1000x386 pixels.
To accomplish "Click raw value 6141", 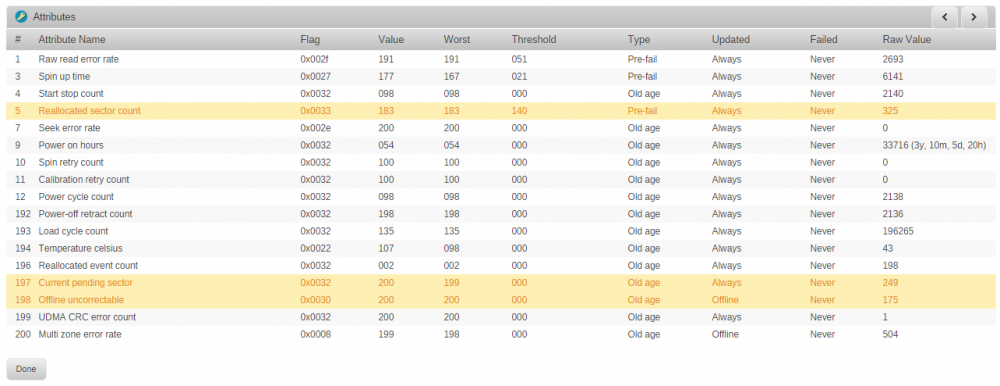I will point(893,77).
